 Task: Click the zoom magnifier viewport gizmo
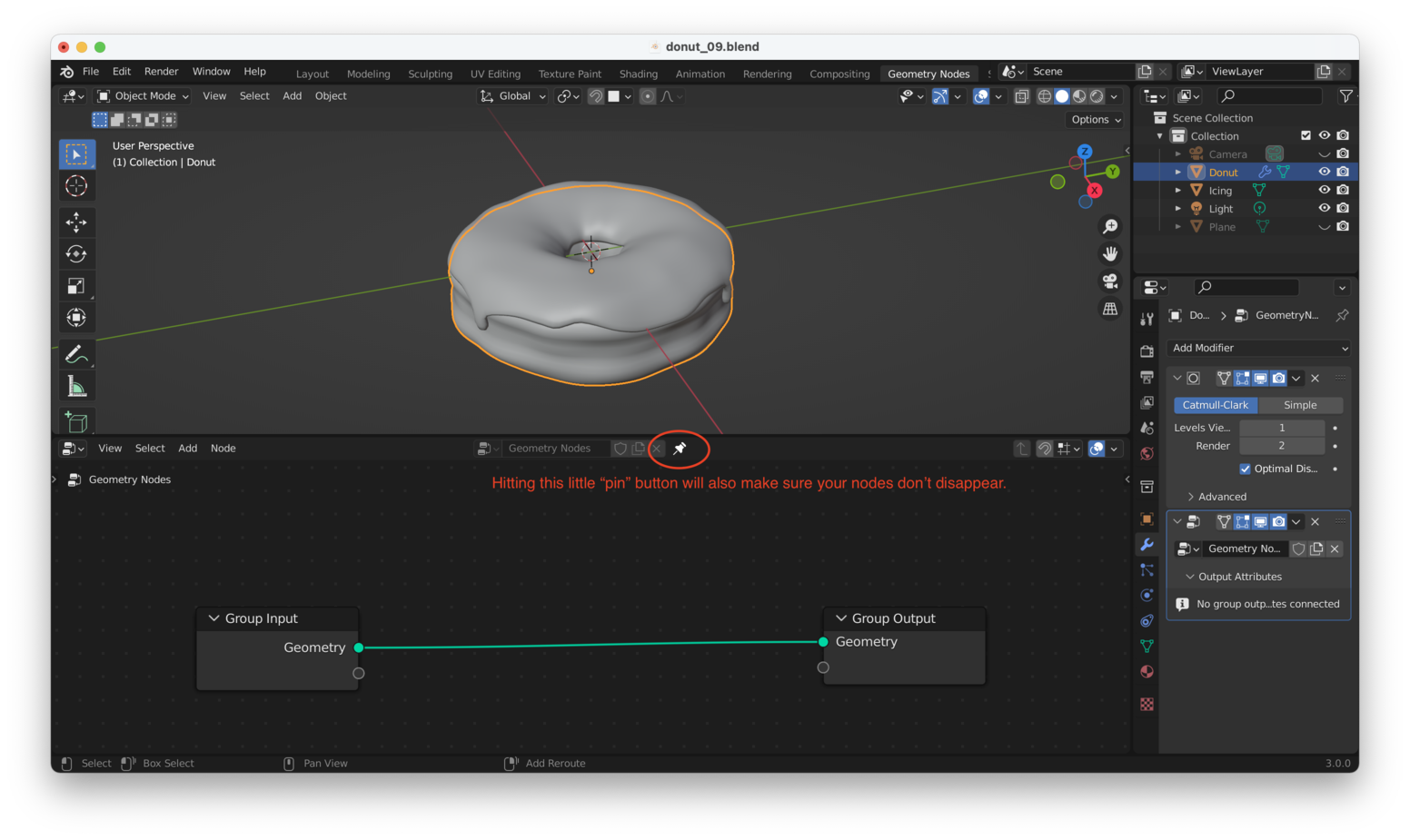(x=1110, y=226)
